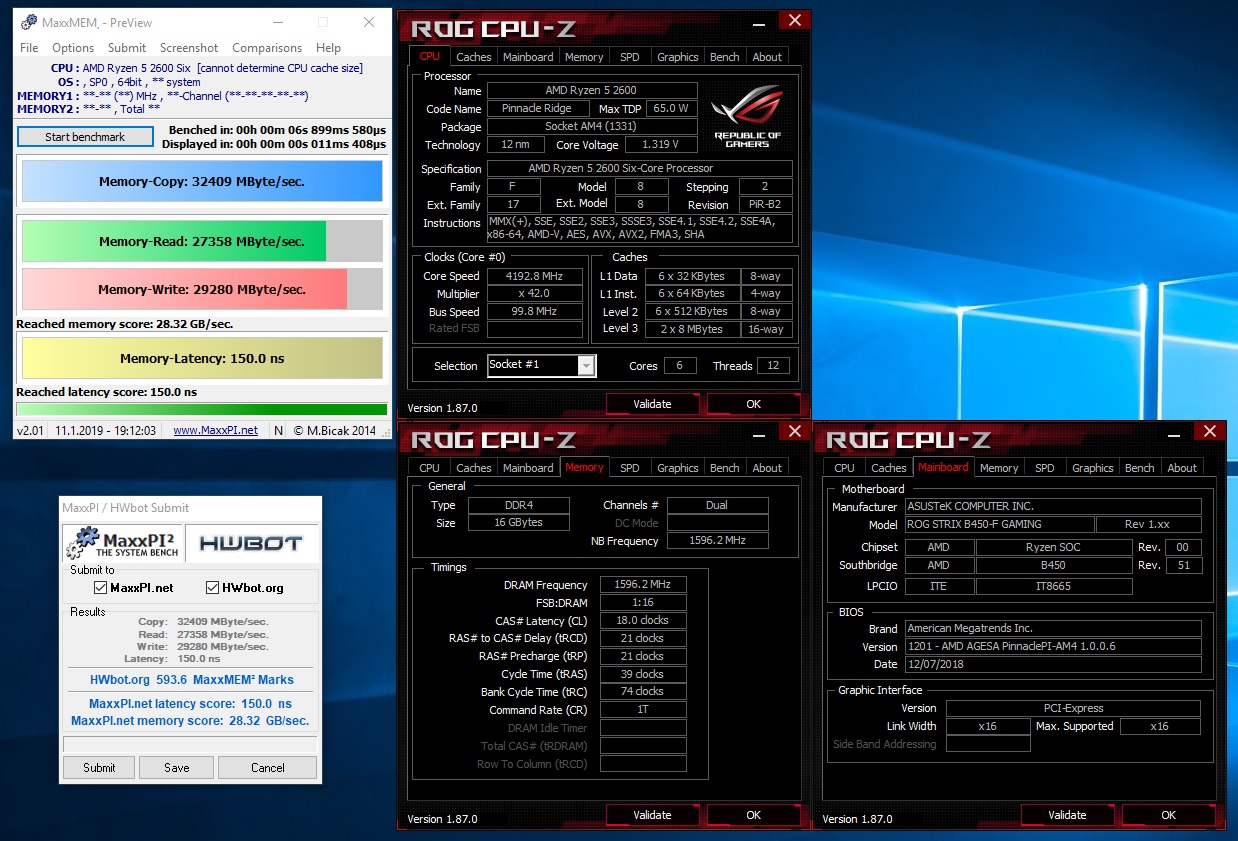Click the N cell in MaxxMEM status bar
Viewport: 1238px width, 841px height.
coord(278,430)
